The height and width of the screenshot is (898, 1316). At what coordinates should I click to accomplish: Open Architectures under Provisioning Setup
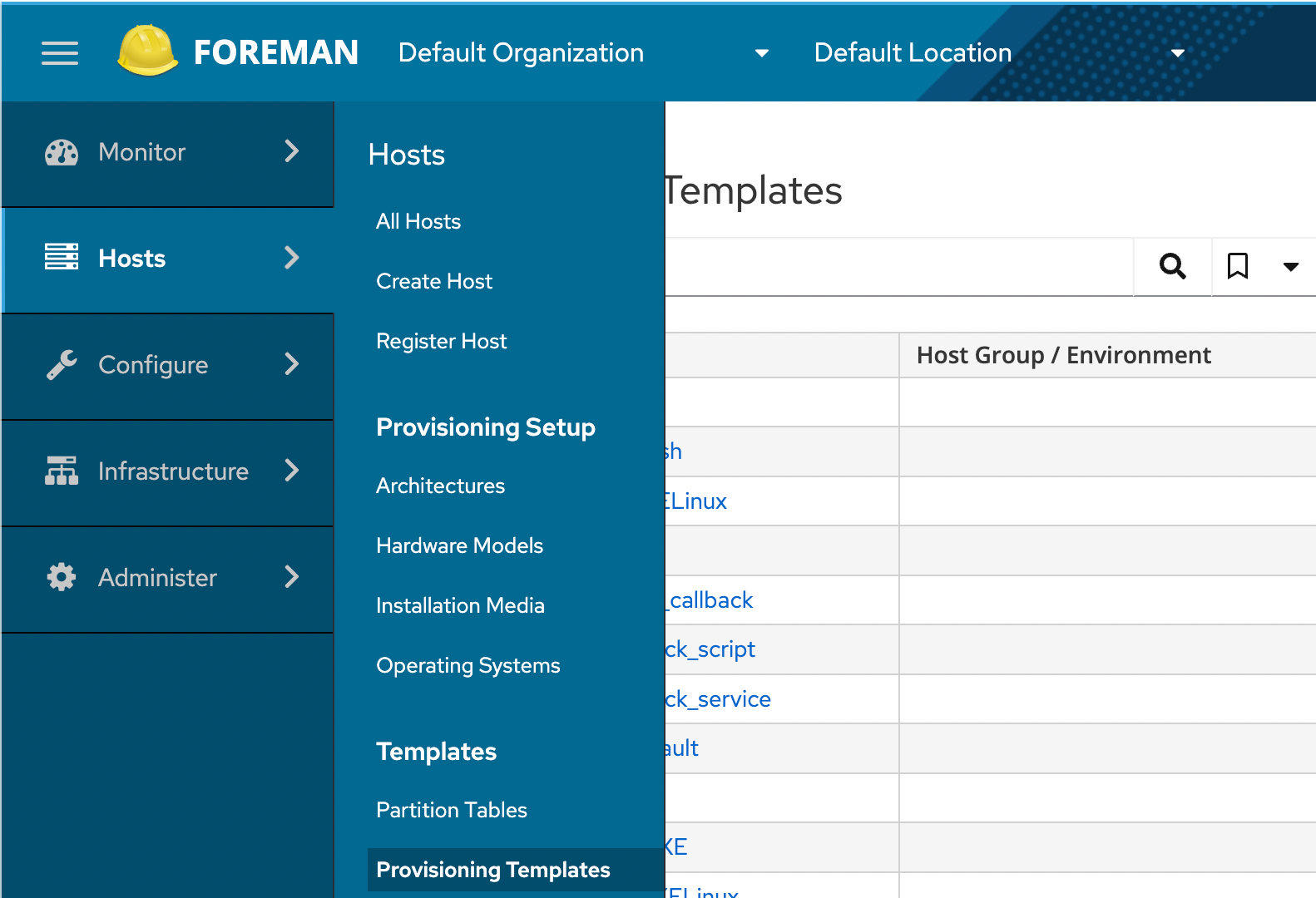(x=441, y=486)
